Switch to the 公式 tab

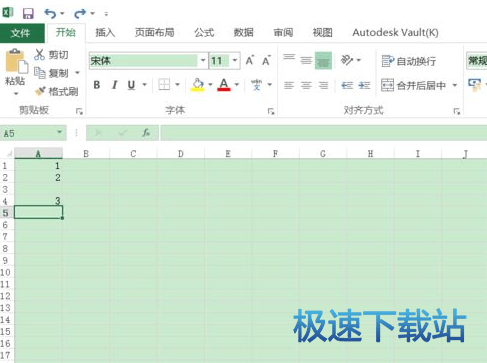click(x=204, y=33)
